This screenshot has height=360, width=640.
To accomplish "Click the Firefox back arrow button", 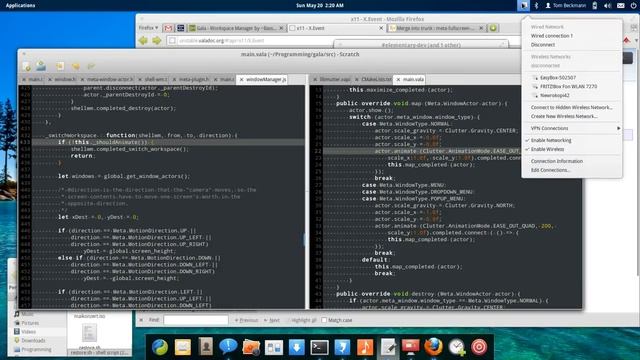I will 143,40.
